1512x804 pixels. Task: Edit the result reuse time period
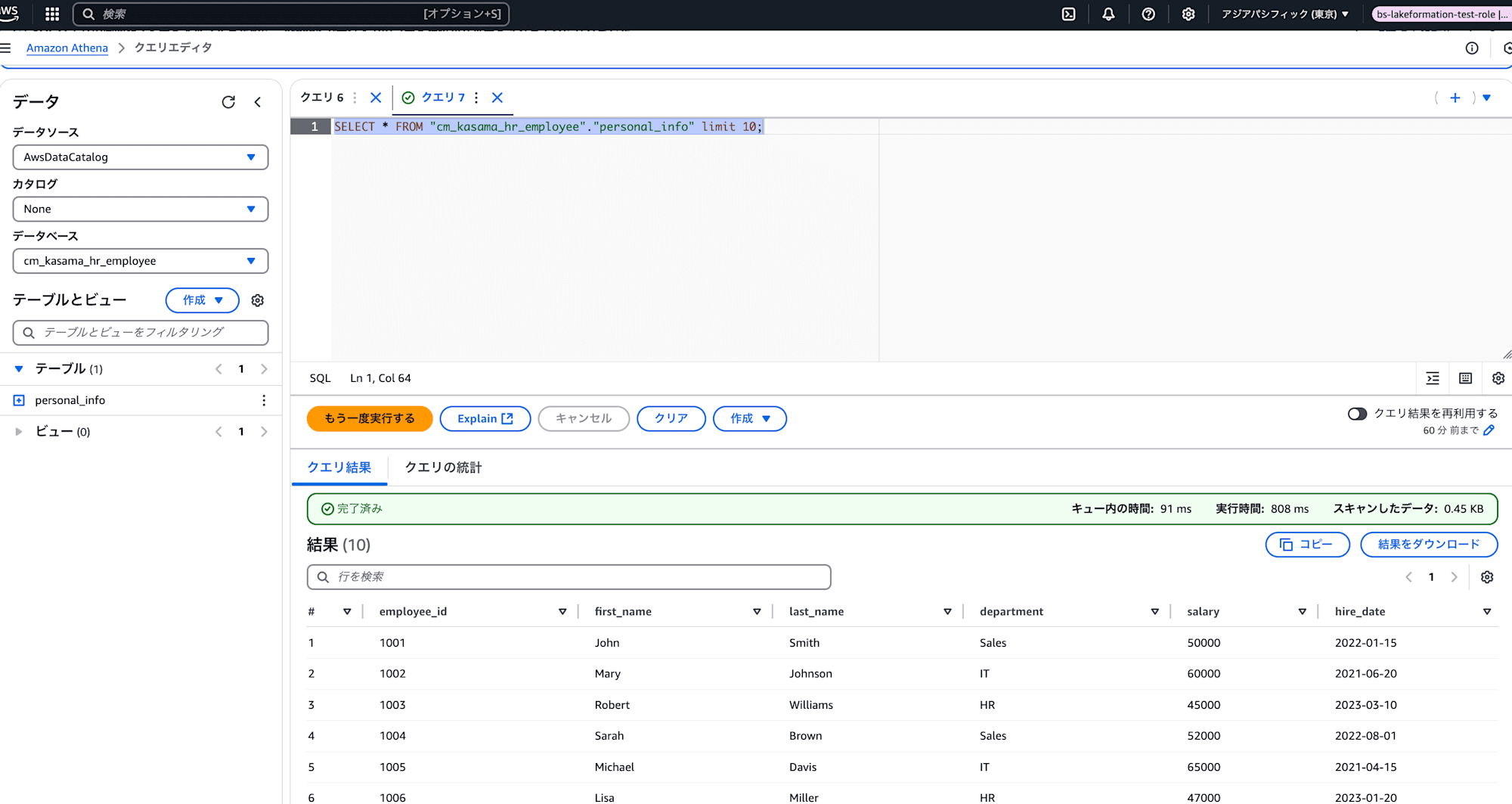point(1489,430)
